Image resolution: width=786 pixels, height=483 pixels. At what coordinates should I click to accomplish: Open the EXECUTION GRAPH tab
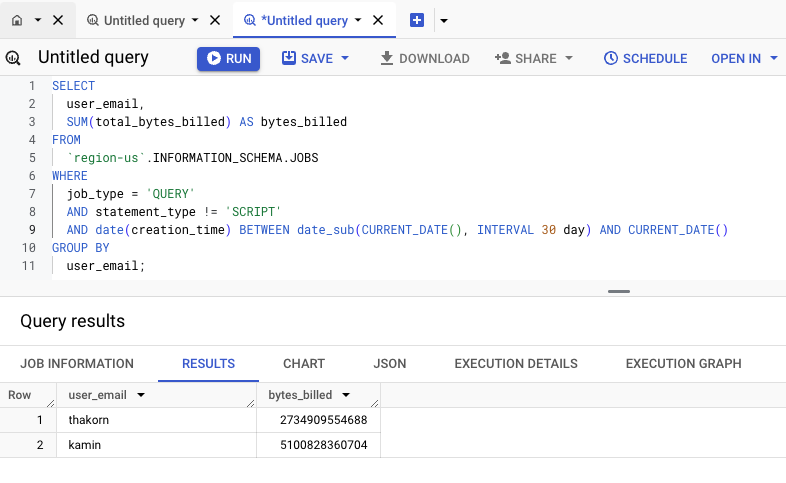(x=683, y=364)
